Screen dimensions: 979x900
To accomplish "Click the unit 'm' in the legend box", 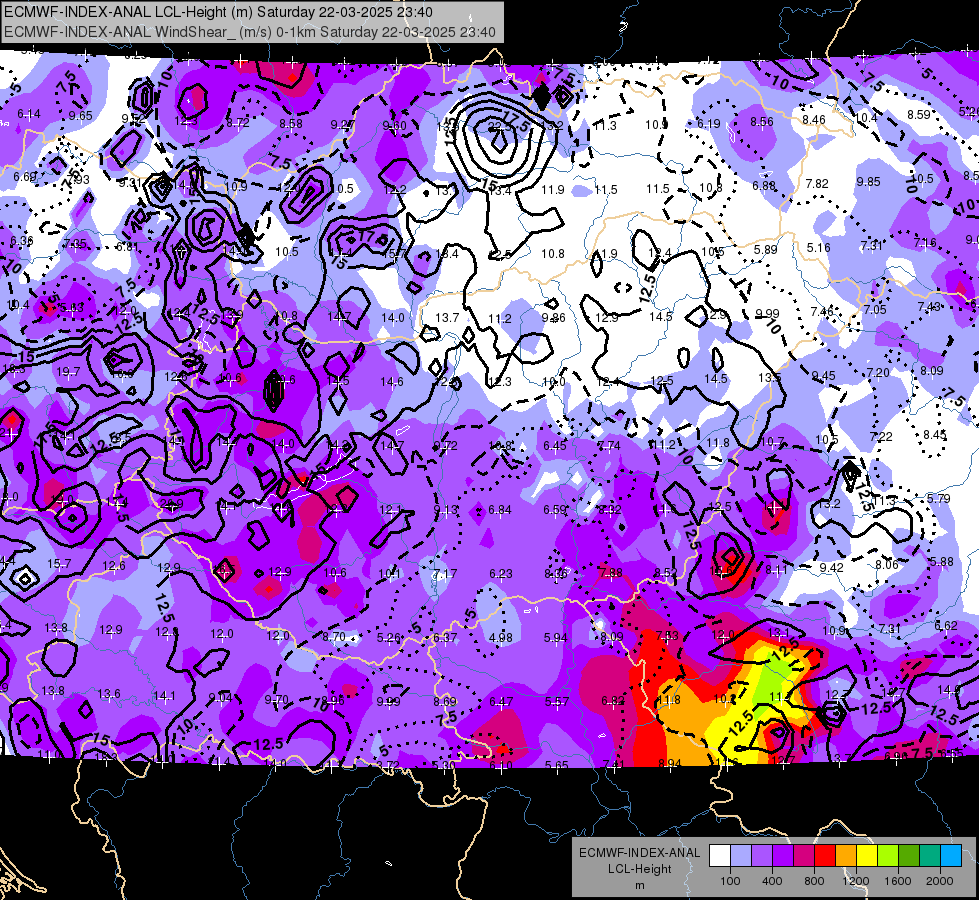I will coord(639,885).
